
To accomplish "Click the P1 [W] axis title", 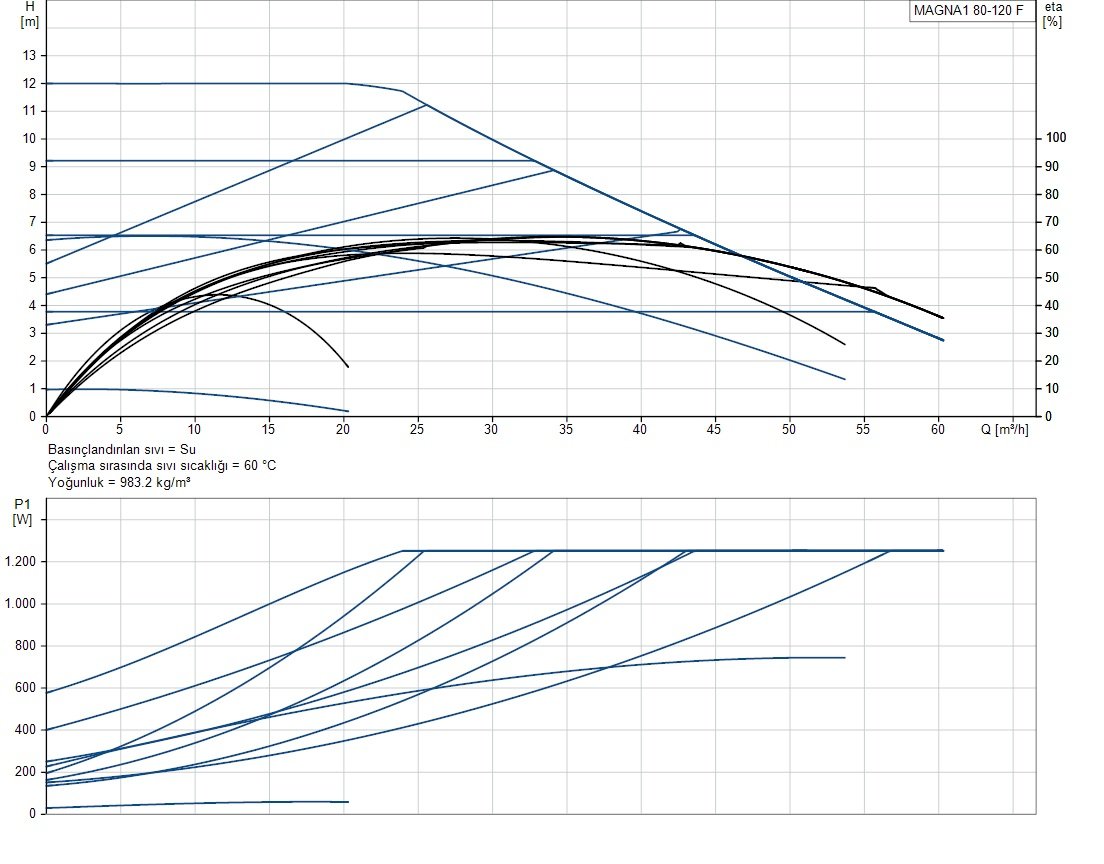I will [23, 512].
